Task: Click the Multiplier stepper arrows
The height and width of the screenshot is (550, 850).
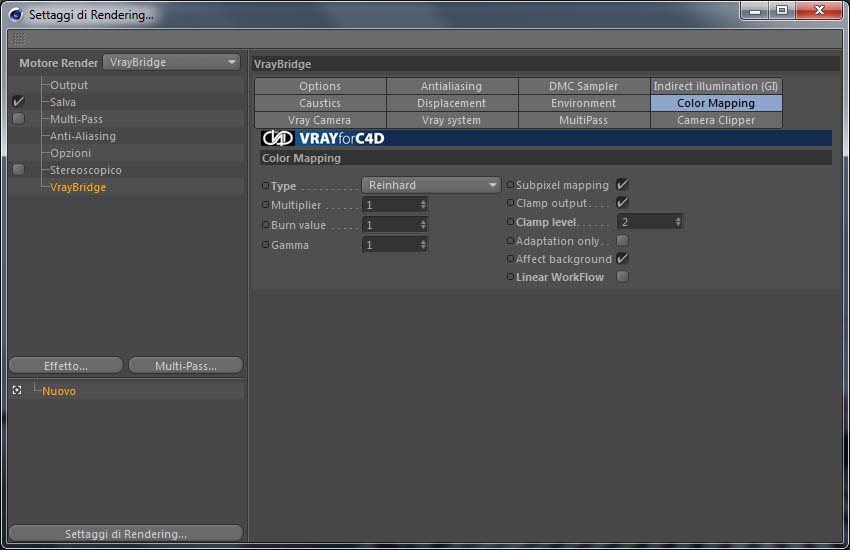Action: (x=423, y=205)
